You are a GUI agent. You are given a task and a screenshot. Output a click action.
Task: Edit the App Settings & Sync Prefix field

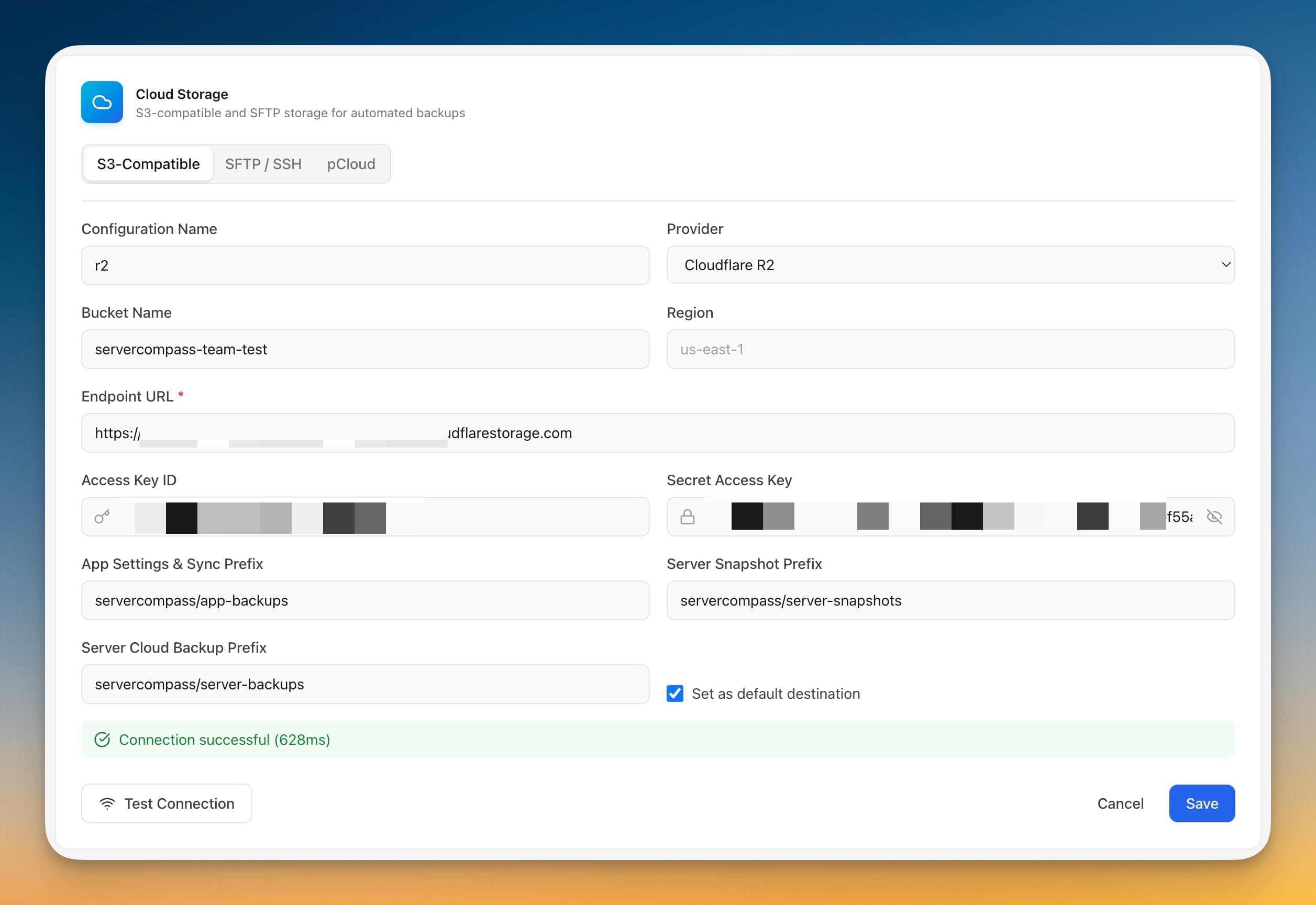[366, 600]
